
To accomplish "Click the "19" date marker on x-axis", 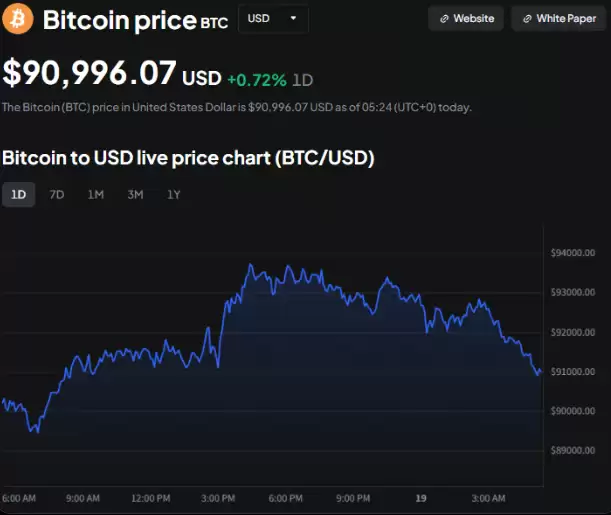I will point(421,498).
